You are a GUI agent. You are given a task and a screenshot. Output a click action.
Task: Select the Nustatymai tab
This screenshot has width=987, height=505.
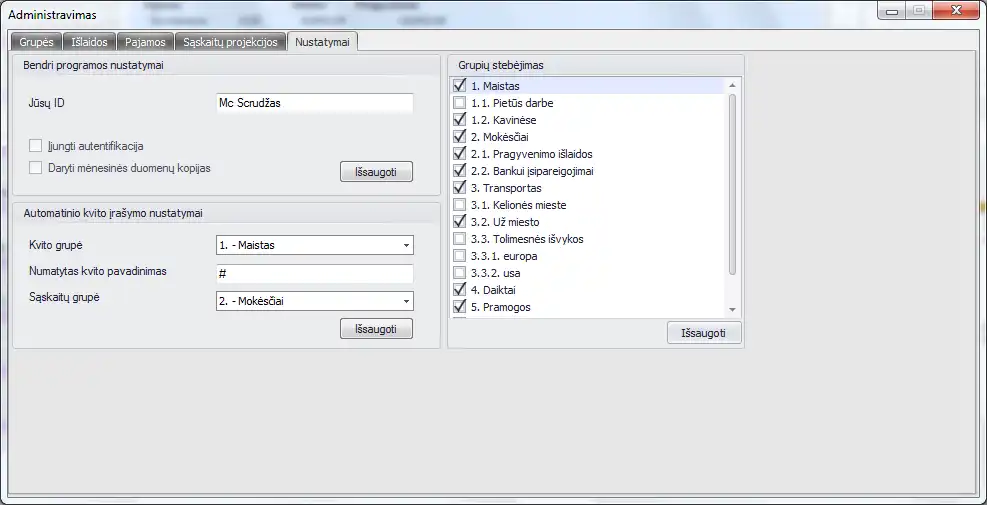322,42
